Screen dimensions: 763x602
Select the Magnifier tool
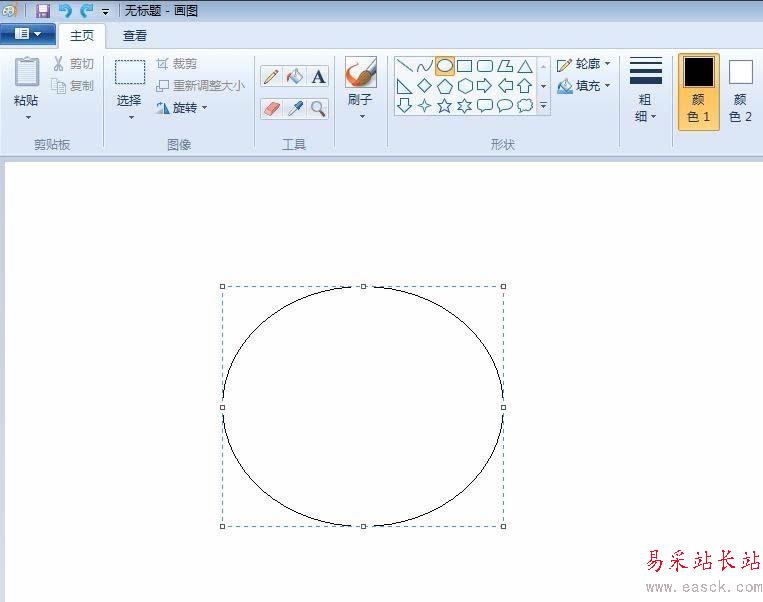[x=318, y=109]
